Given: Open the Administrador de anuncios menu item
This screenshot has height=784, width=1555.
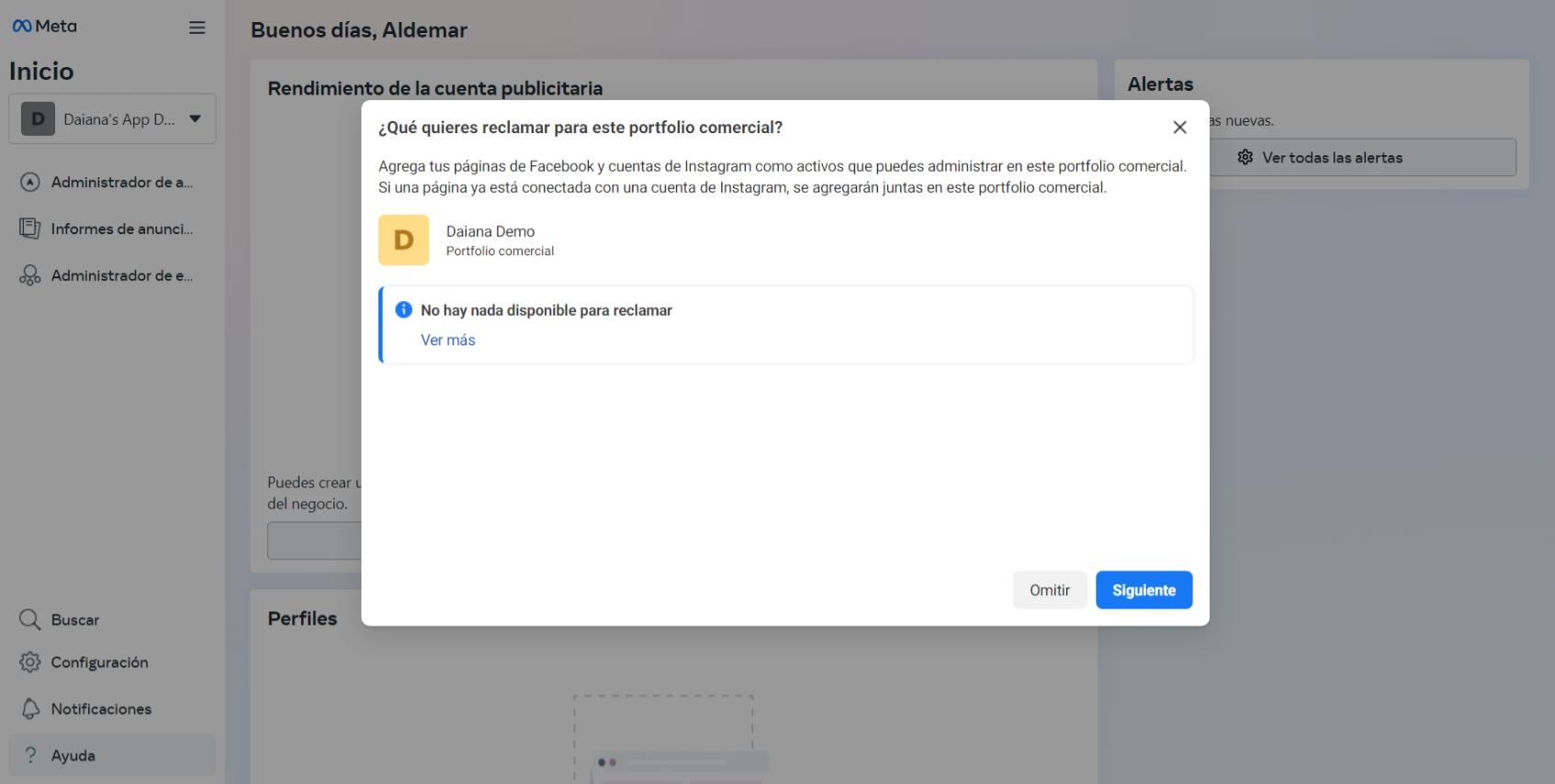Looking at the screenshot, I should tap(121, 183).
